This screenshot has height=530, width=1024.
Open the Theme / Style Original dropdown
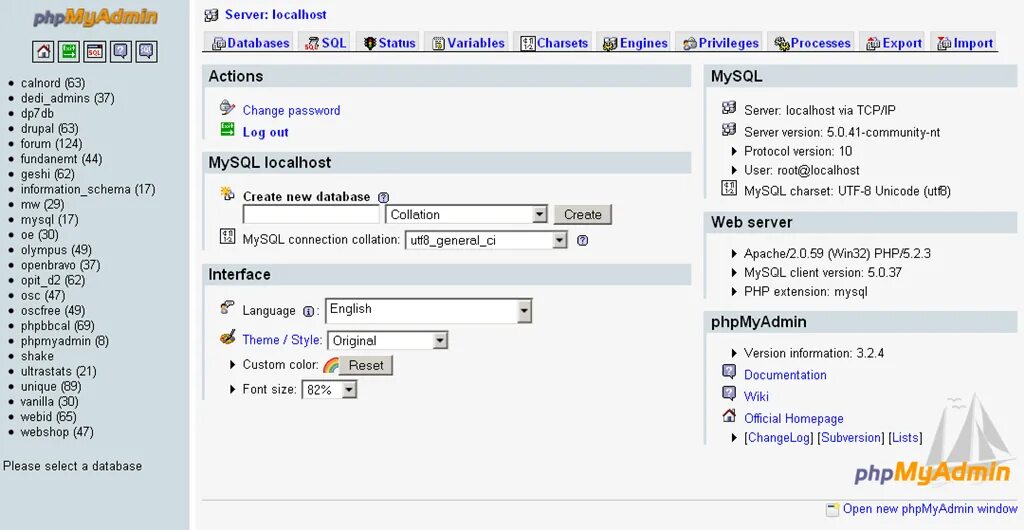pos(387,341)
